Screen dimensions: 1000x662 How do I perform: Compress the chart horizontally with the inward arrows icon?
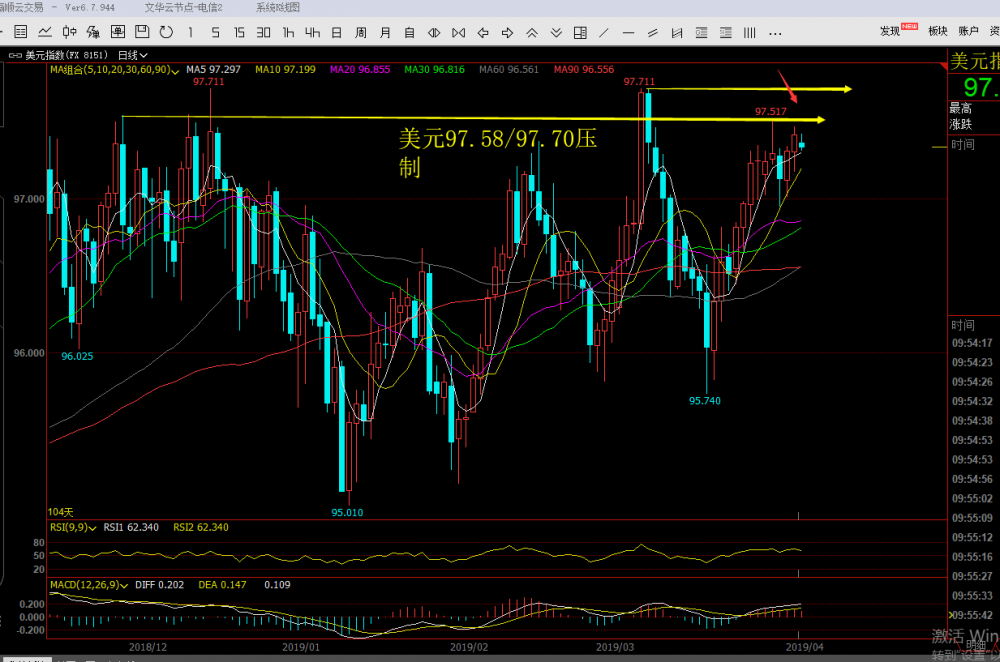pyautogui.click(x=434, y=33)
